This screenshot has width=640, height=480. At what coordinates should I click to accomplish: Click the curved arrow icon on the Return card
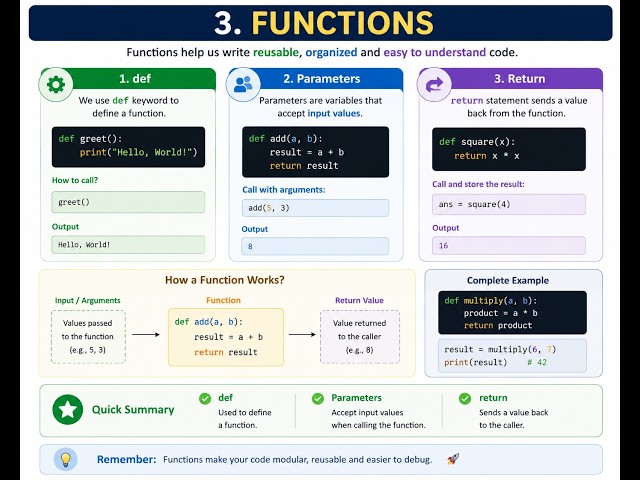tap(434, 84)
